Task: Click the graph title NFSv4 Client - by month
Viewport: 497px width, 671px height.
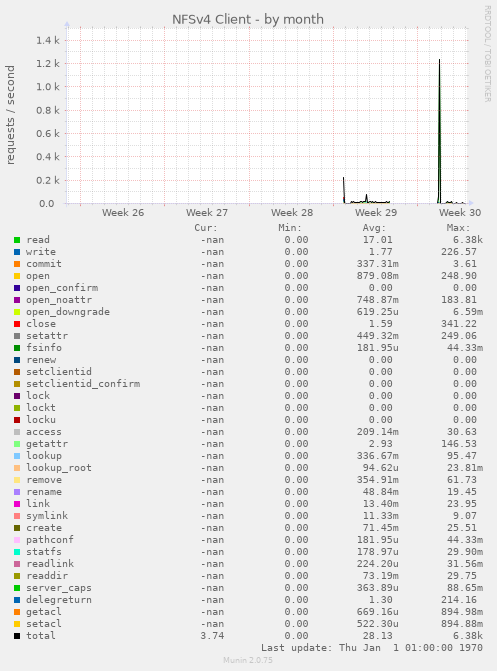Action: (x=248, y=19)
